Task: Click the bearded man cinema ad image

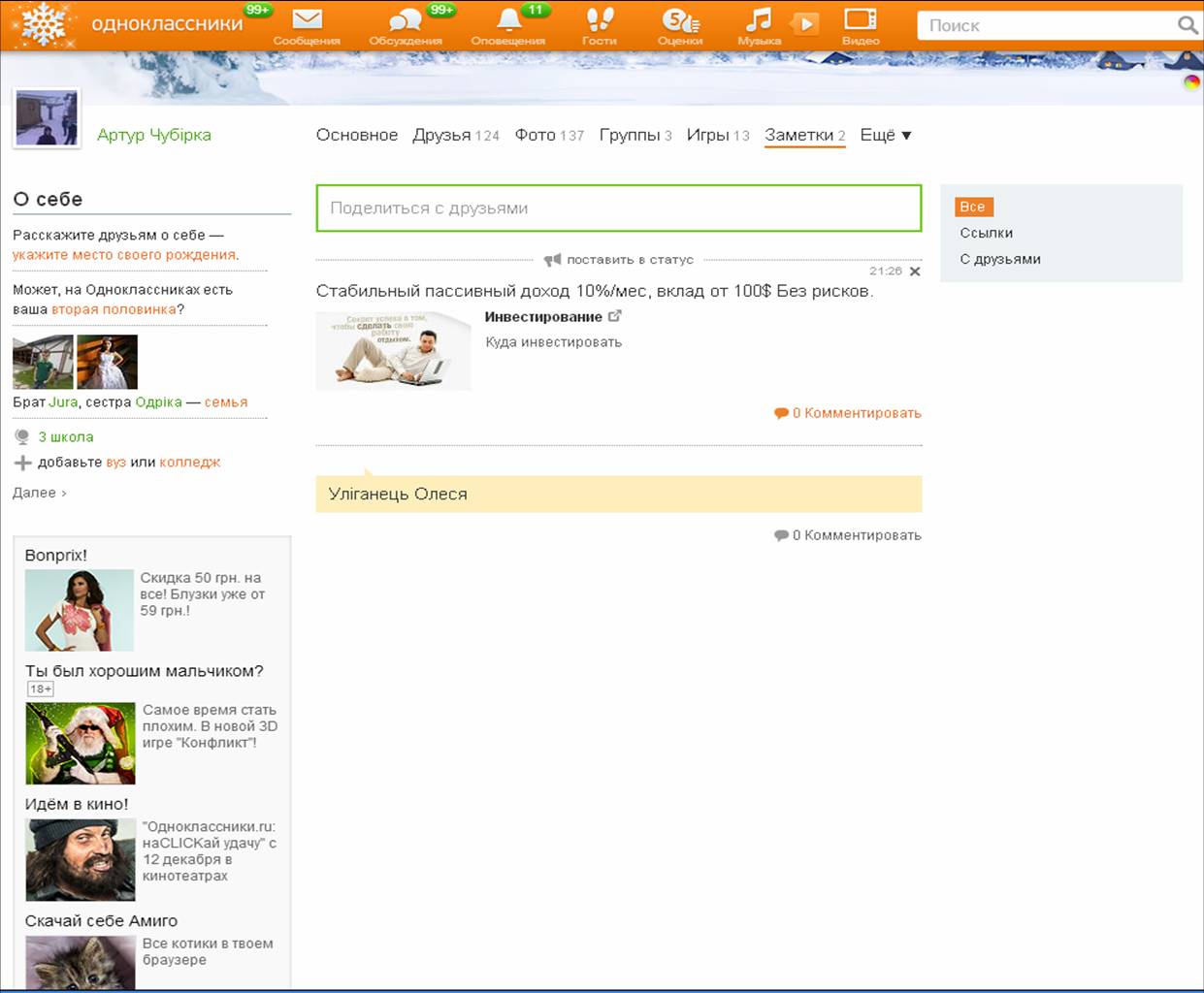Action: click(81, 860)
